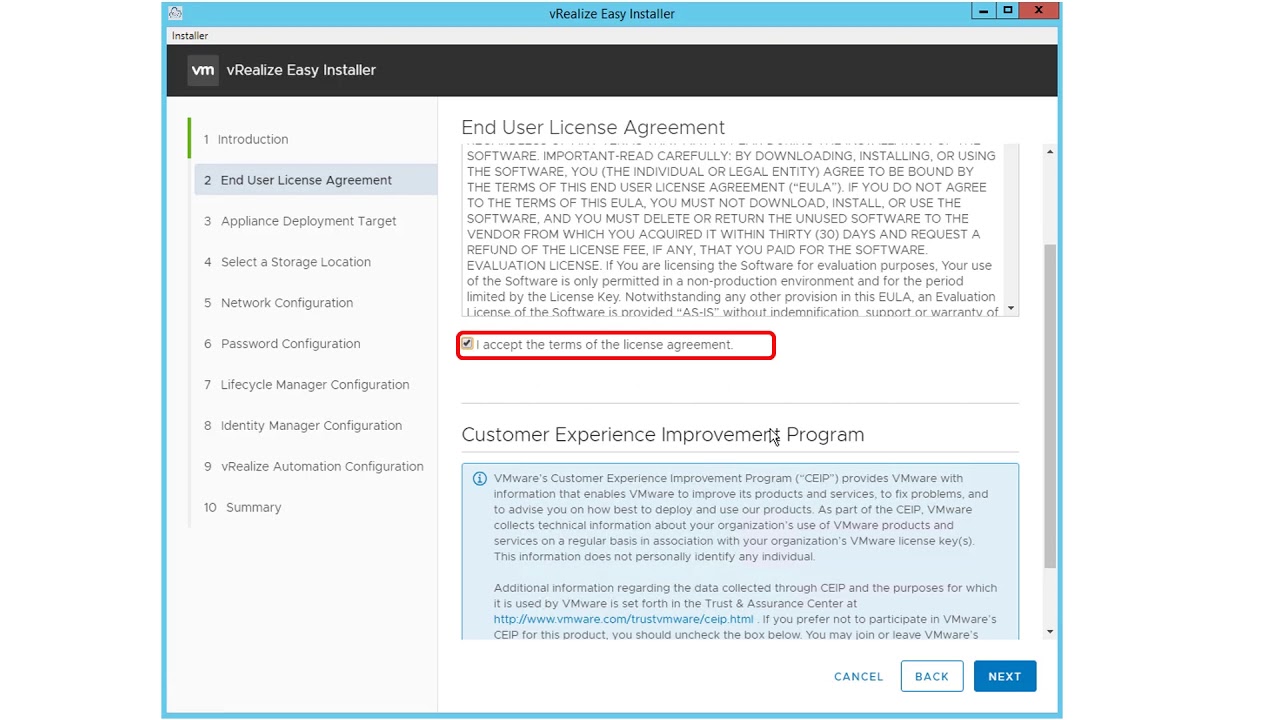This screenshot has height=720, width=1280.
Task: Toggle the accept license agreement checkbox
Action: tap(467, 344)
